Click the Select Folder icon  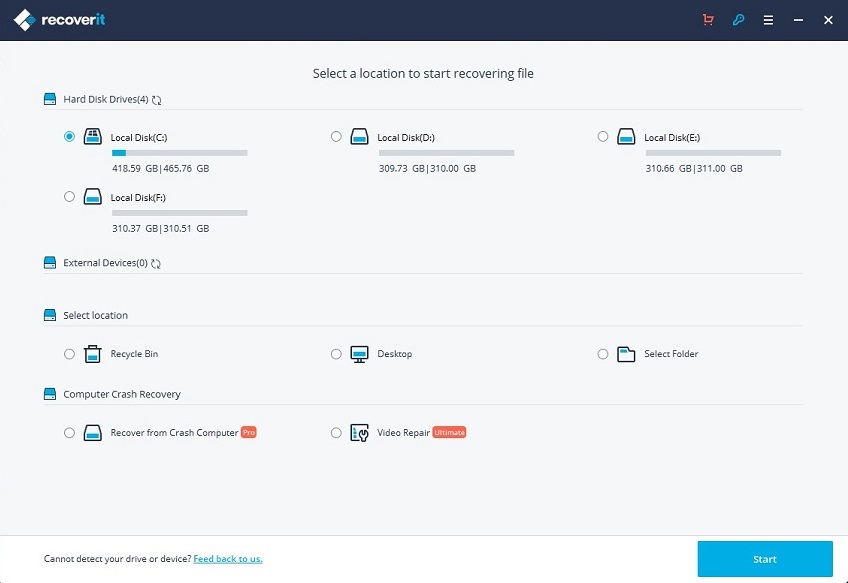coord(626,354)
